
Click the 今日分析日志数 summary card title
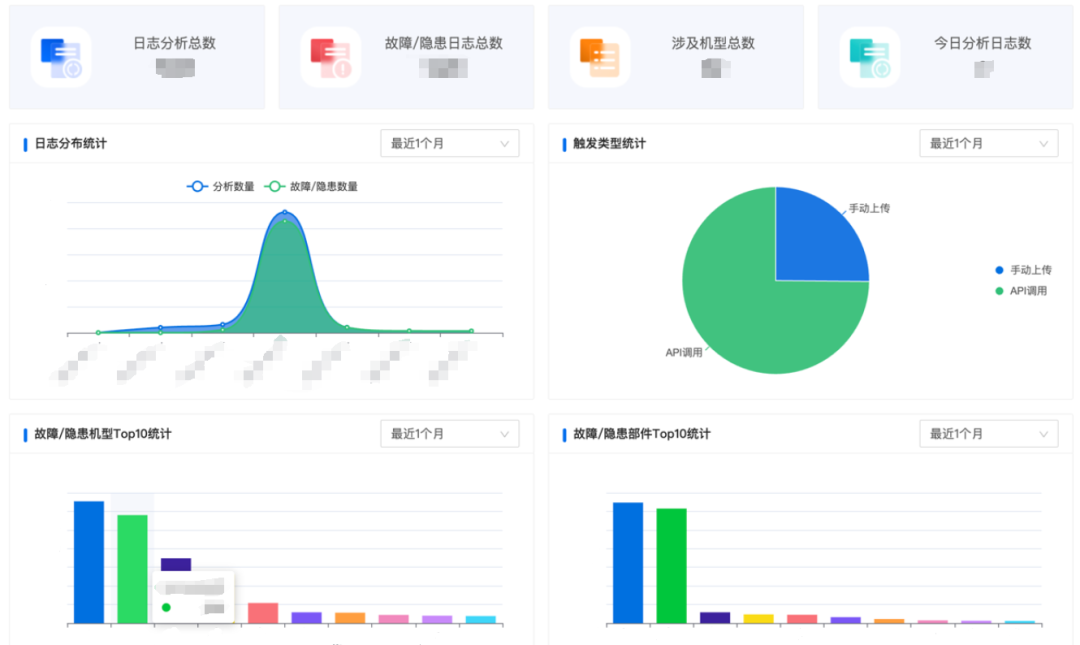(982, 43)
